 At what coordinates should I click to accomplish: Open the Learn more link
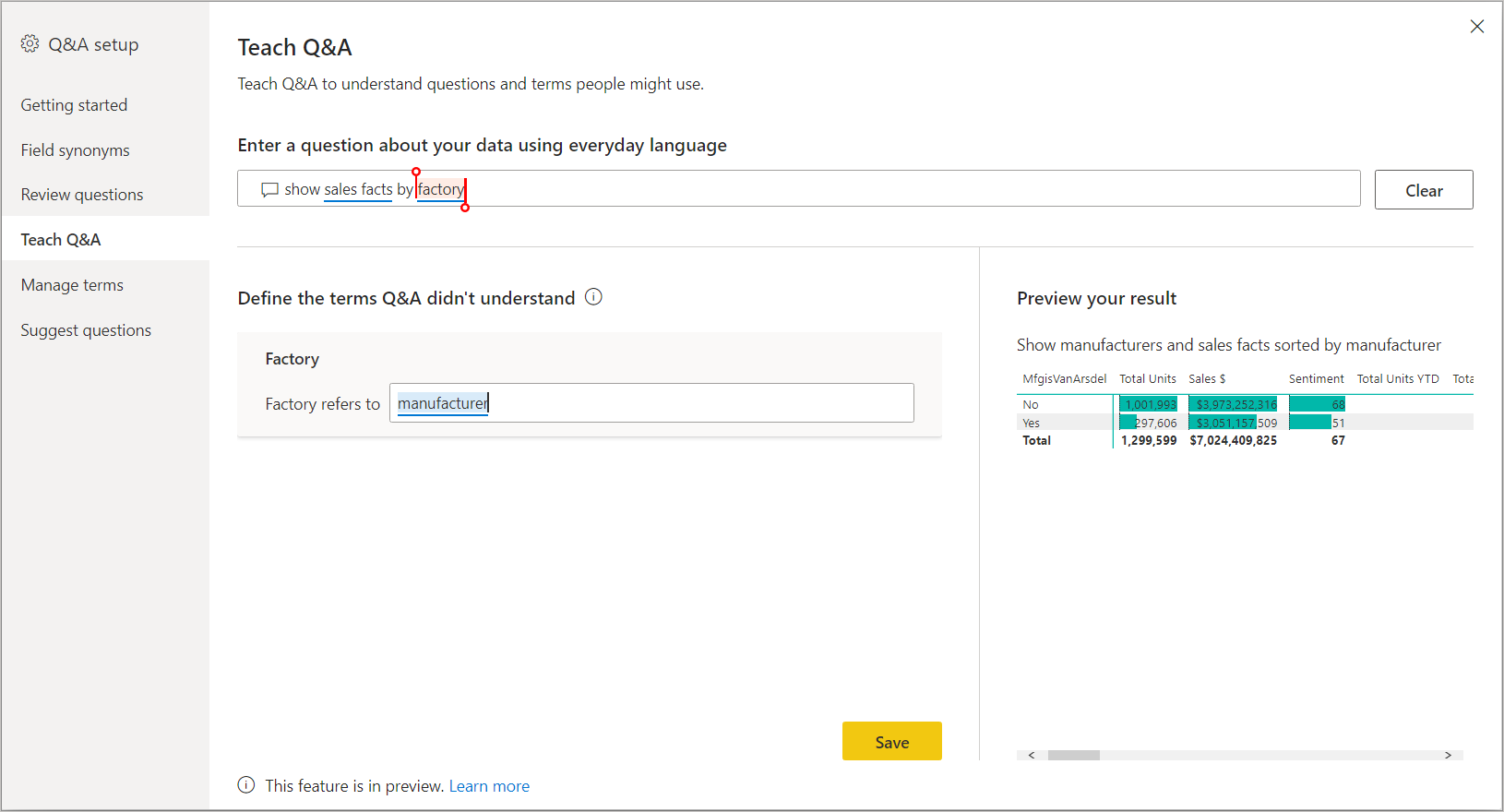489,786
